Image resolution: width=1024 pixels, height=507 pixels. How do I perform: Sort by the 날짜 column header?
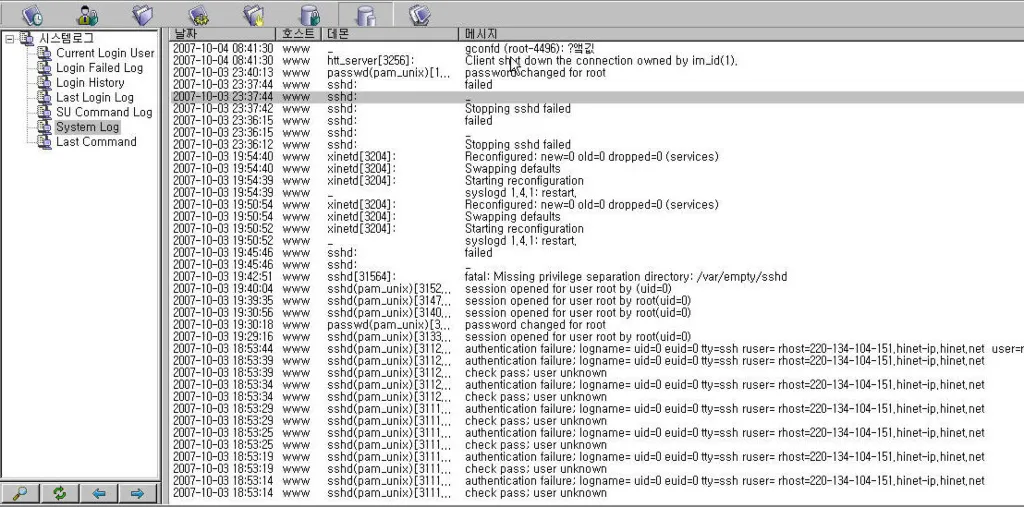(x=220, y=34)
